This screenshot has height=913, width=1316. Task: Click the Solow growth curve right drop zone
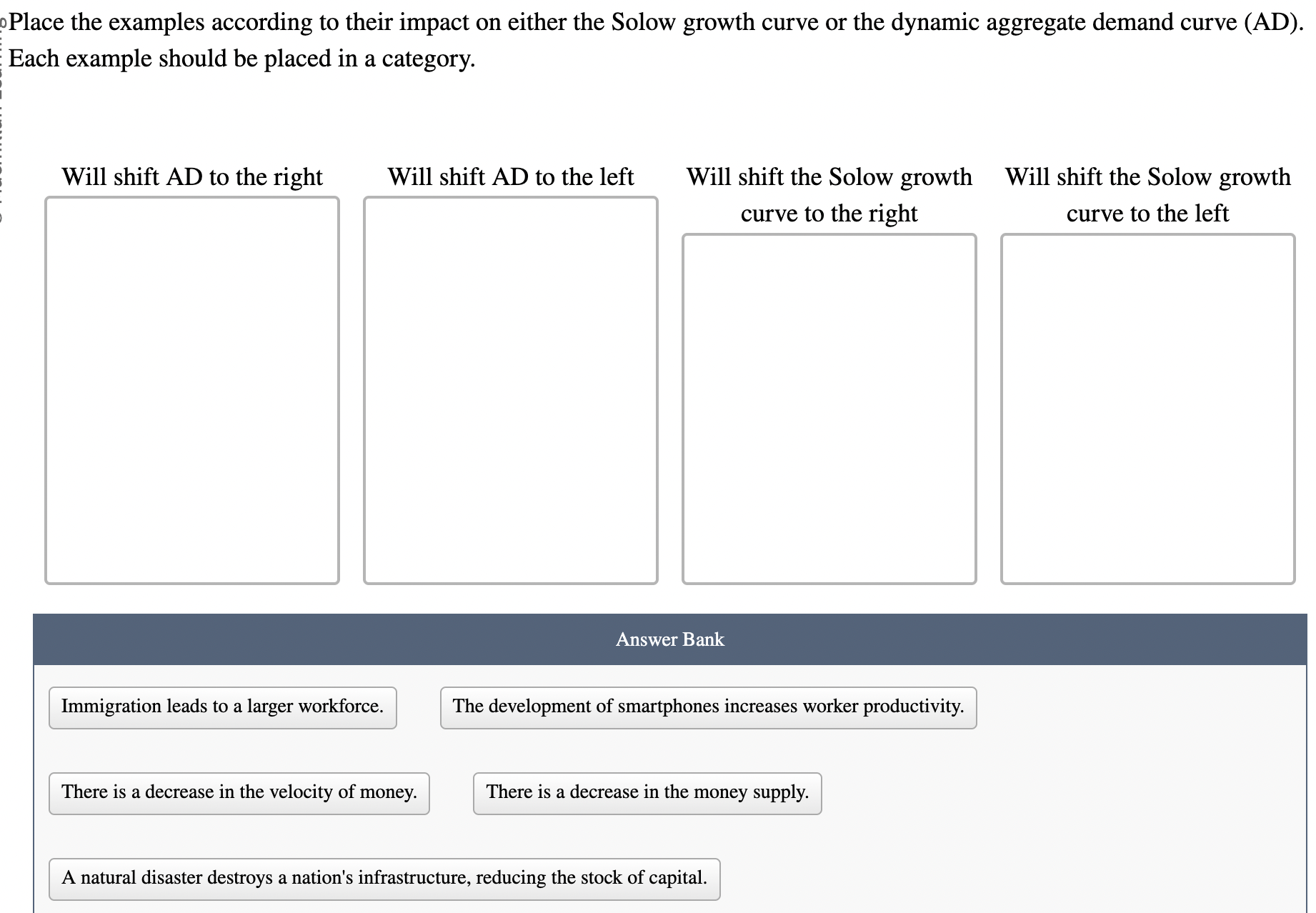click(829, 407)
